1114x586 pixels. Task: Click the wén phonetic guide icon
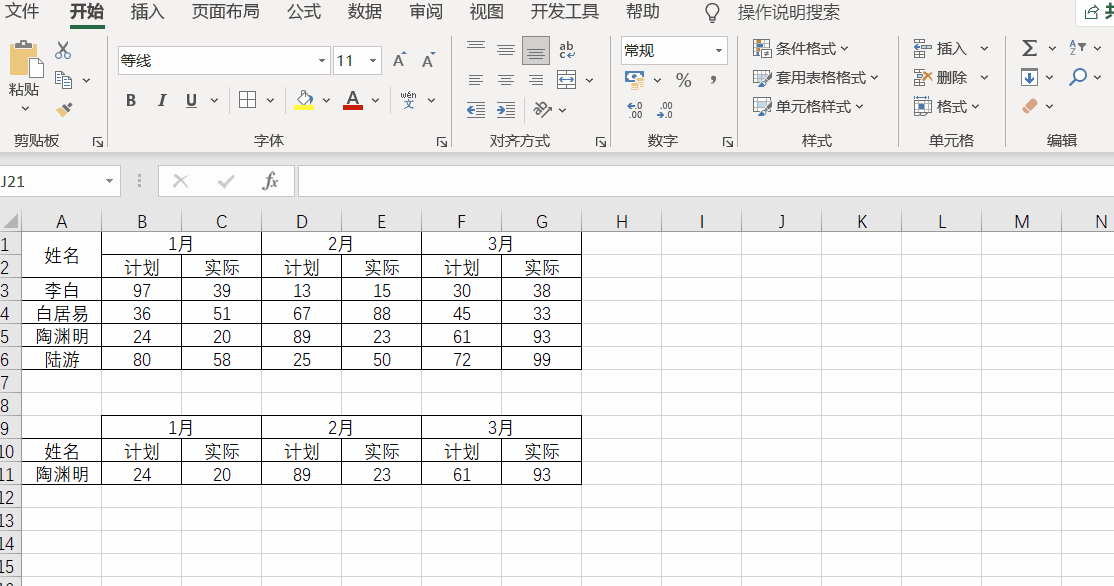(x=409, y=100)
